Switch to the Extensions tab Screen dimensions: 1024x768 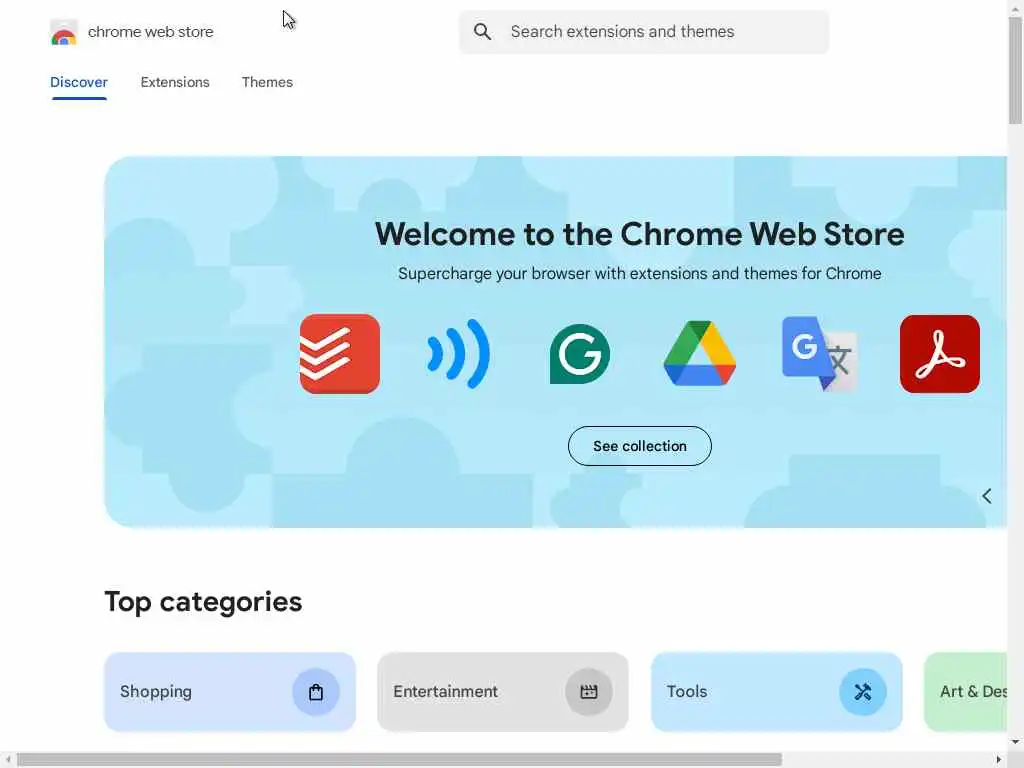[175, 82]
